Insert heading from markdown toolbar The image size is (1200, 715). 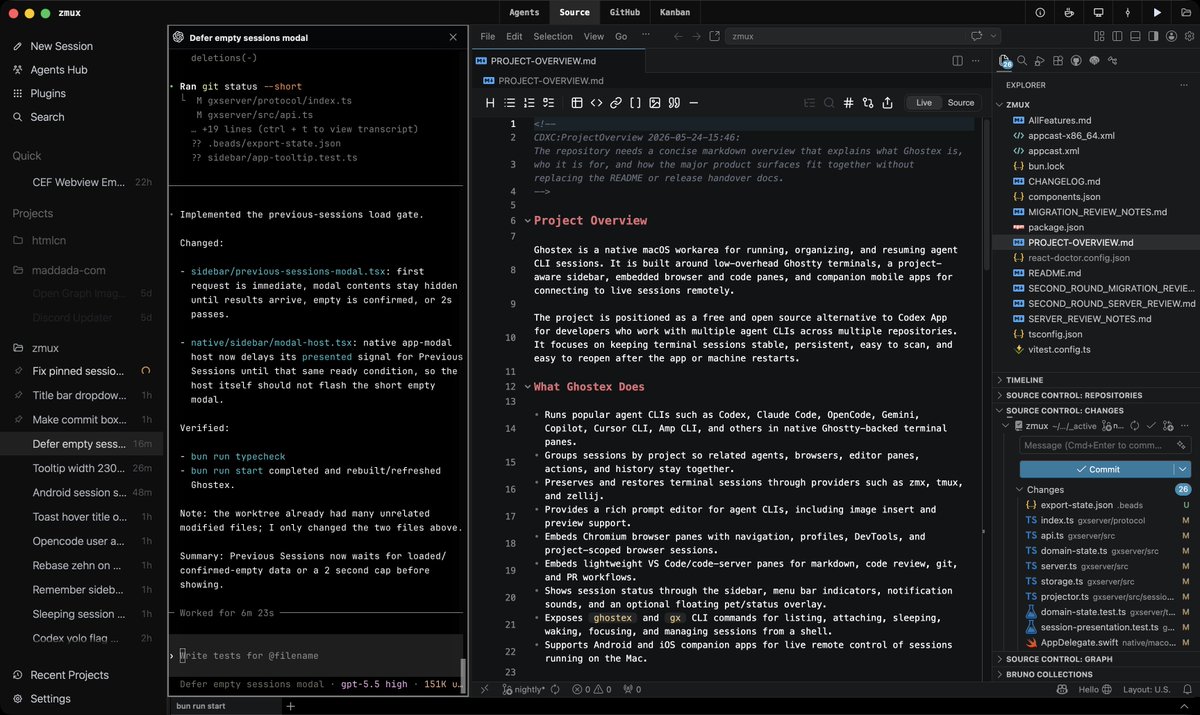tap(490, 102)
